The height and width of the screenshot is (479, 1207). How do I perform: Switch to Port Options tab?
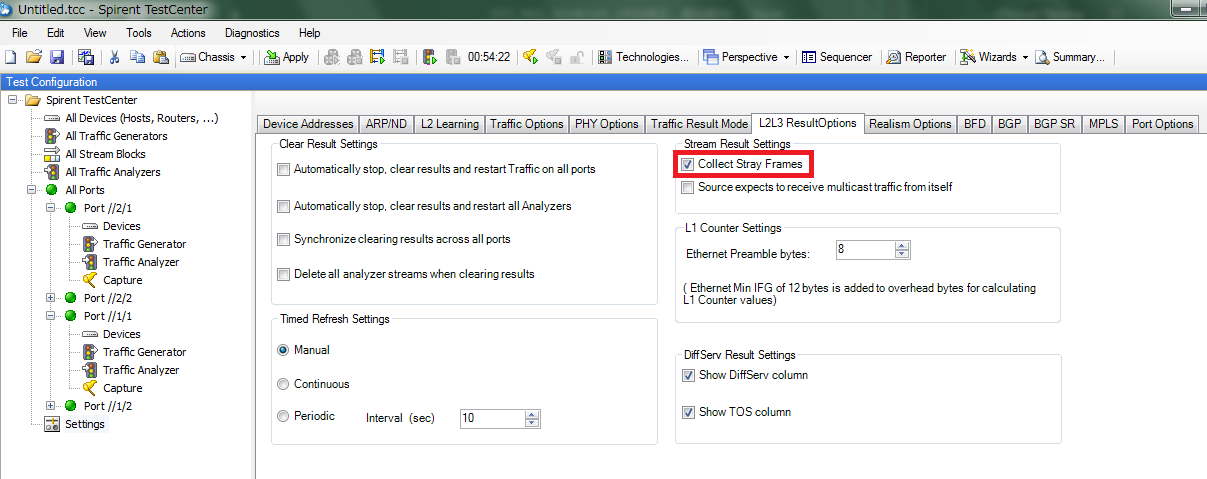(1162, 124)
